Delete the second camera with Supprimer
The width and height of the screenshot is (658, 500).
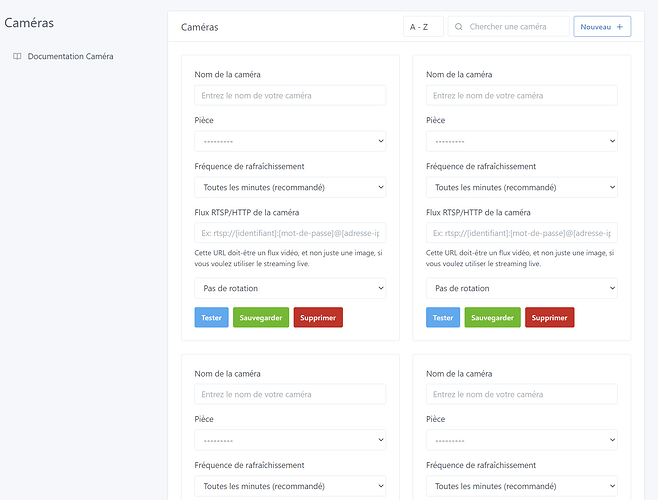[x=550, y=317]
